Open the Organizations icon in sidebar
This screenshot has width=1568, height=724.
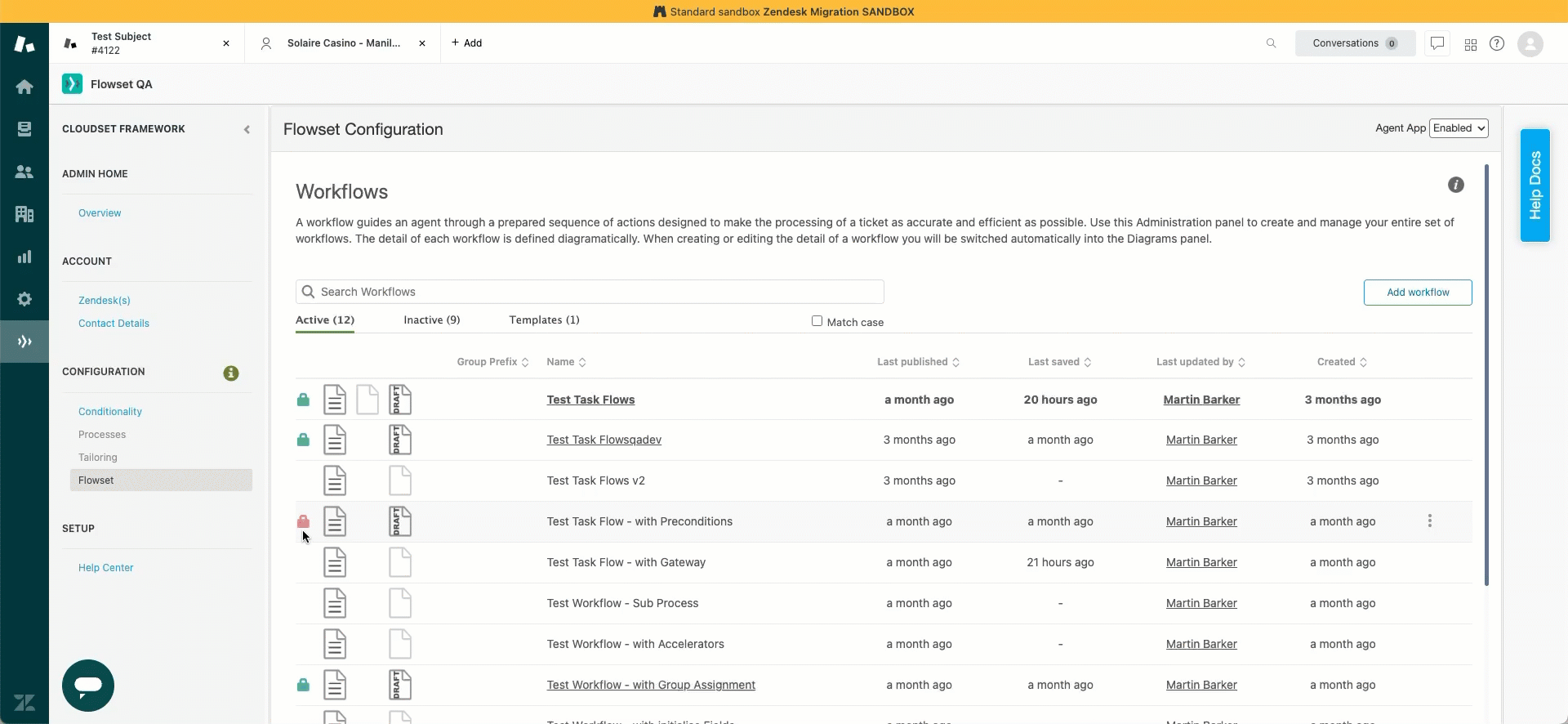point(24,214)
